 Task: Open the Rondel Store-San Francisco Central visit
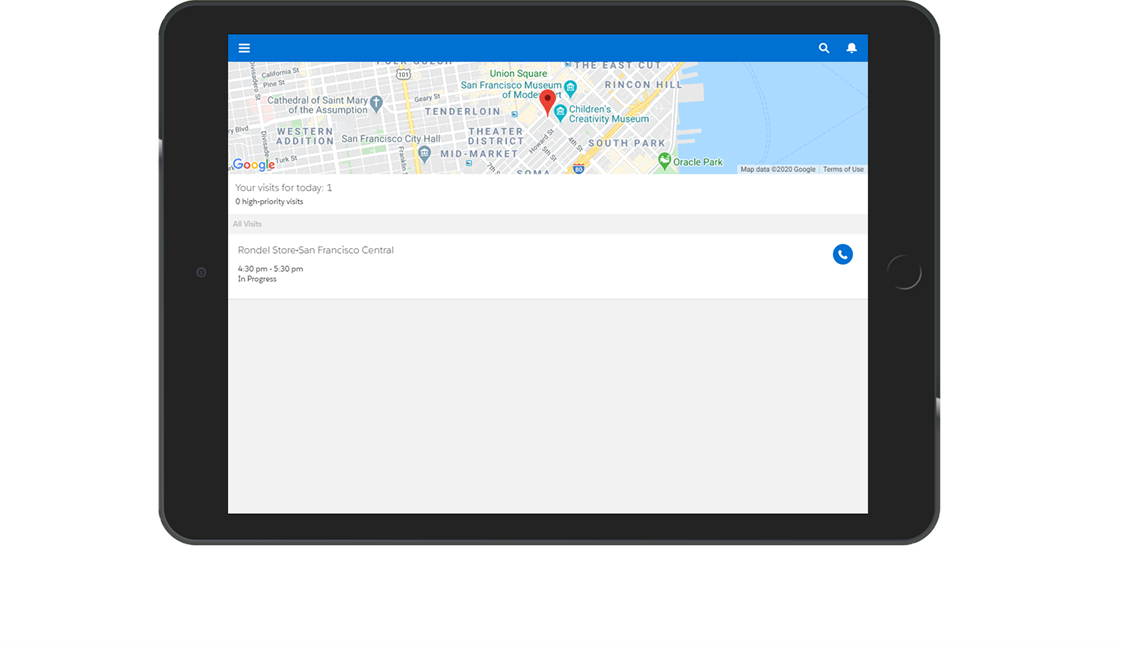[x=547, y=266]
